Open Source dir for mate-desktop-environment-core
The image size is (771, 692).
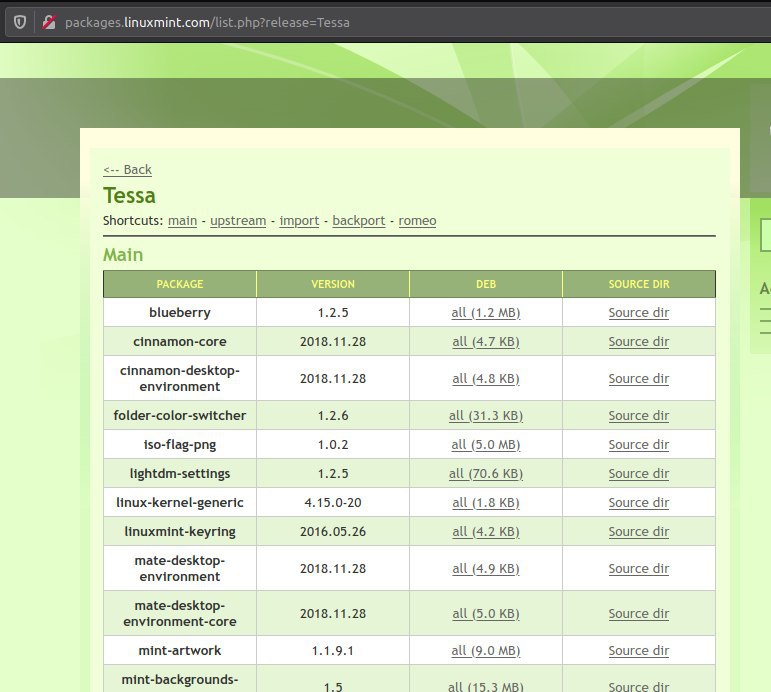point(638,613)
